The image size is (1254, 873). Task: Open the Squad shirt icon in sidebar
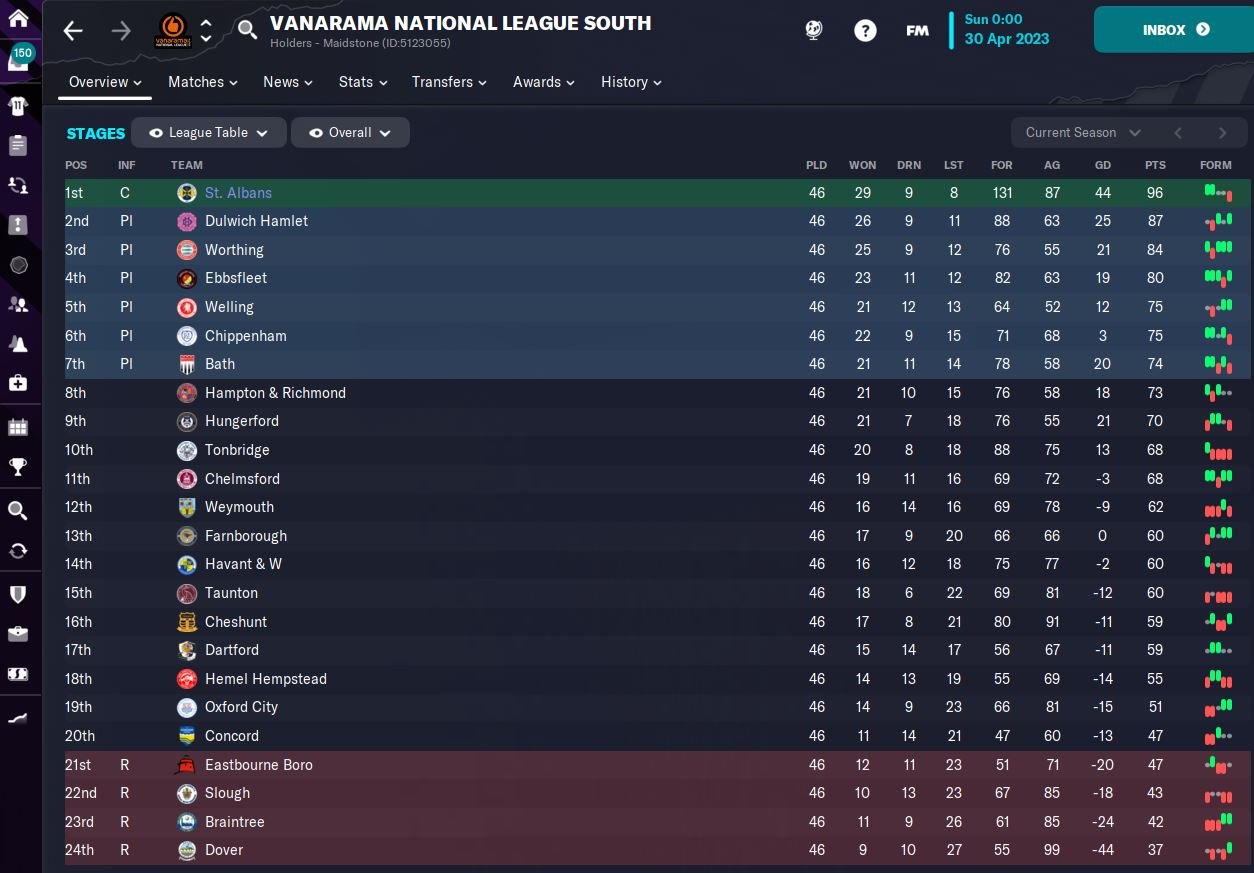point(18,105)
